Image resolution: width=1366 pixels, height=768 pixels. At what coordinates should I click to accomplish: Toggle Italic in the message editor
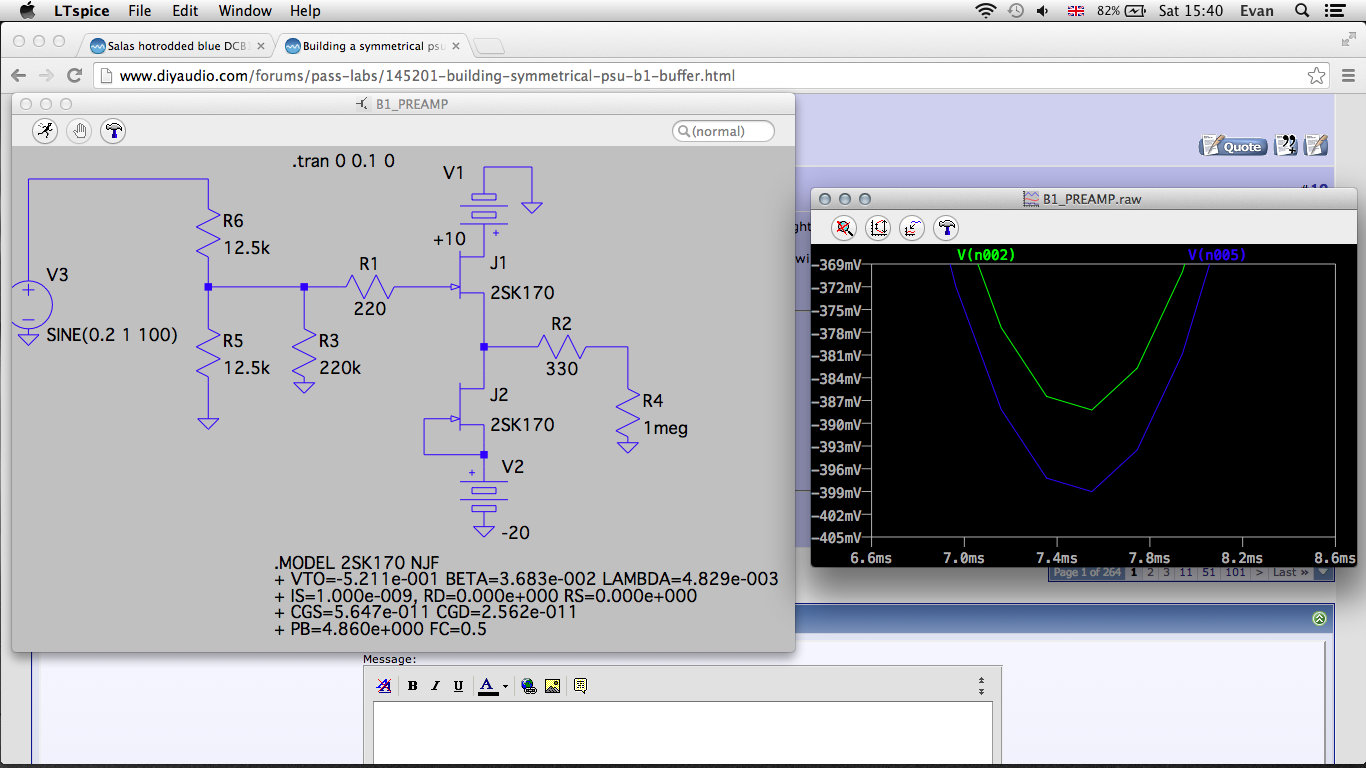click(435, 686)
